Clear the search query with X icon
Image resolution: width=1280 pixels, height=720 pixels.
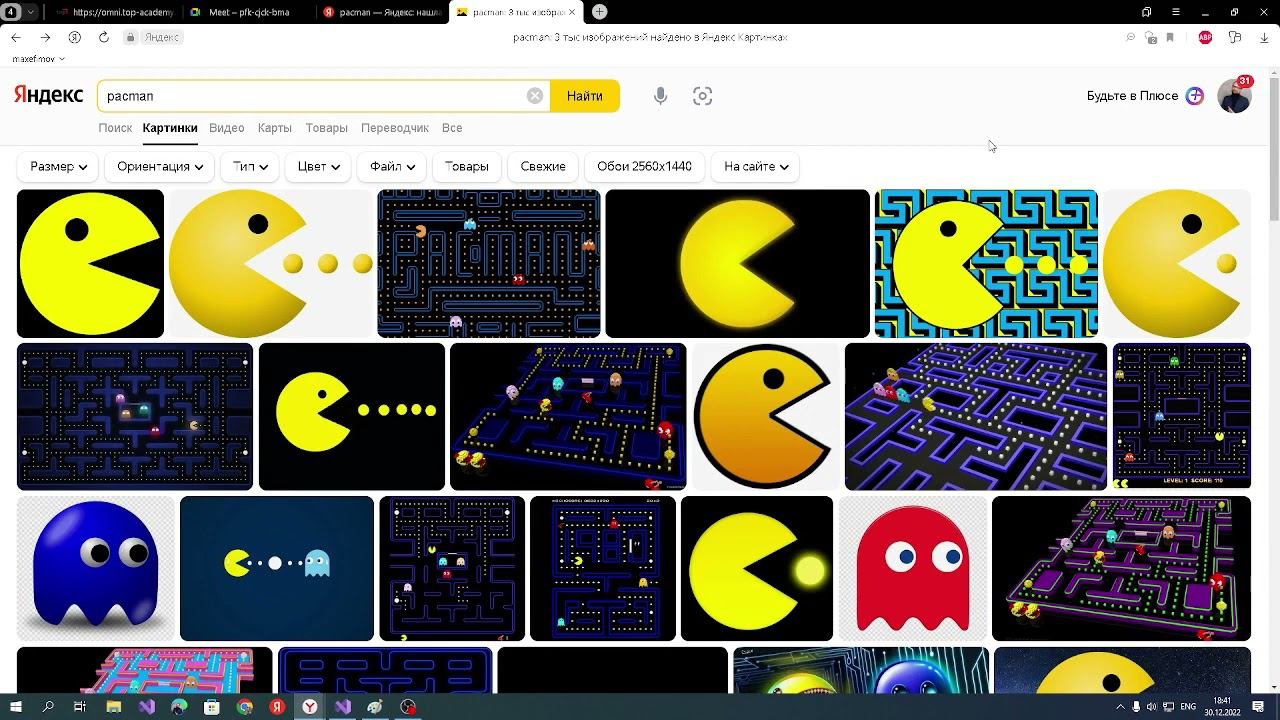pyautogui.click(x=535, y=96)
